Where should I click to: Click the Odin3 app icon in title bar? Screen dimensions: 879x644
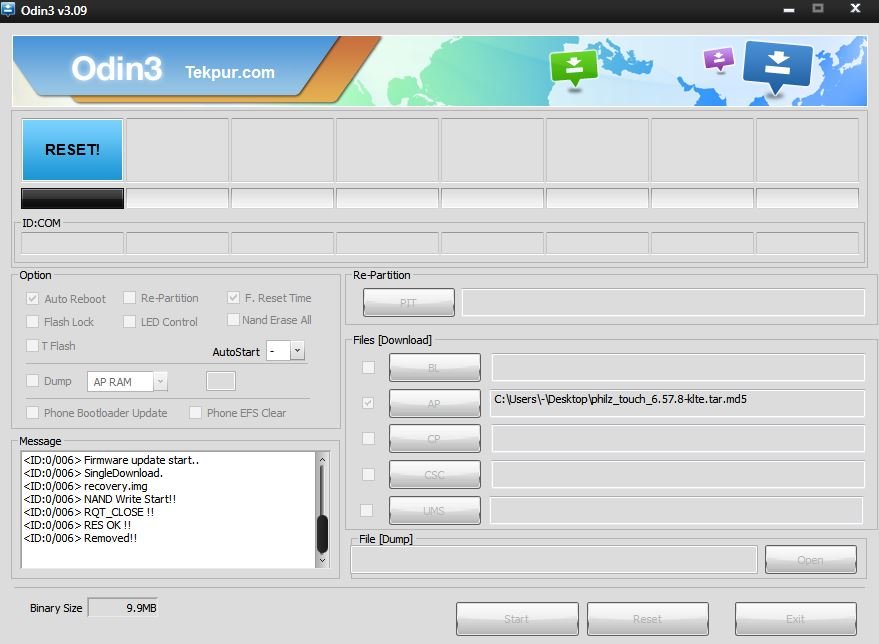coord(8,10)
